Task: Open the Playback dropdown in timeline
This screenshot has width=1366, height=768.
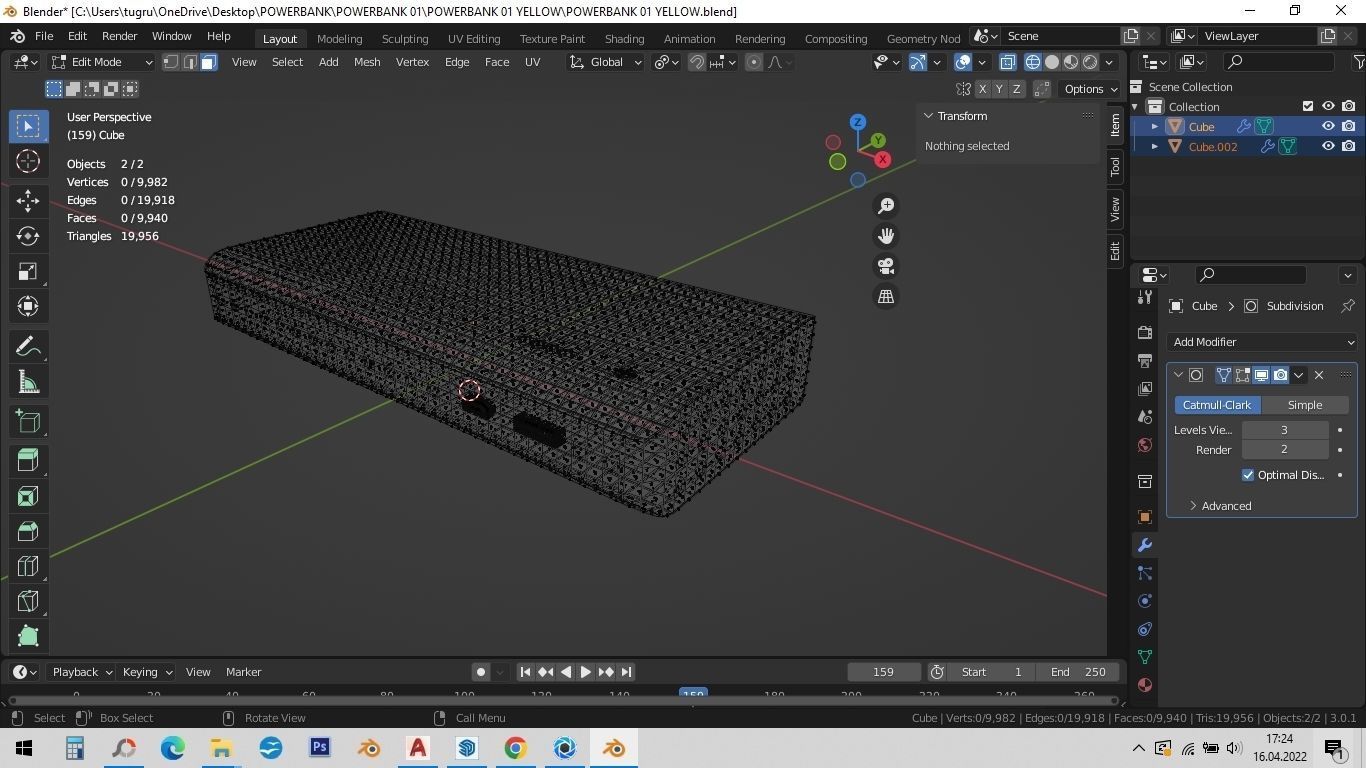Action: [82, 672]
